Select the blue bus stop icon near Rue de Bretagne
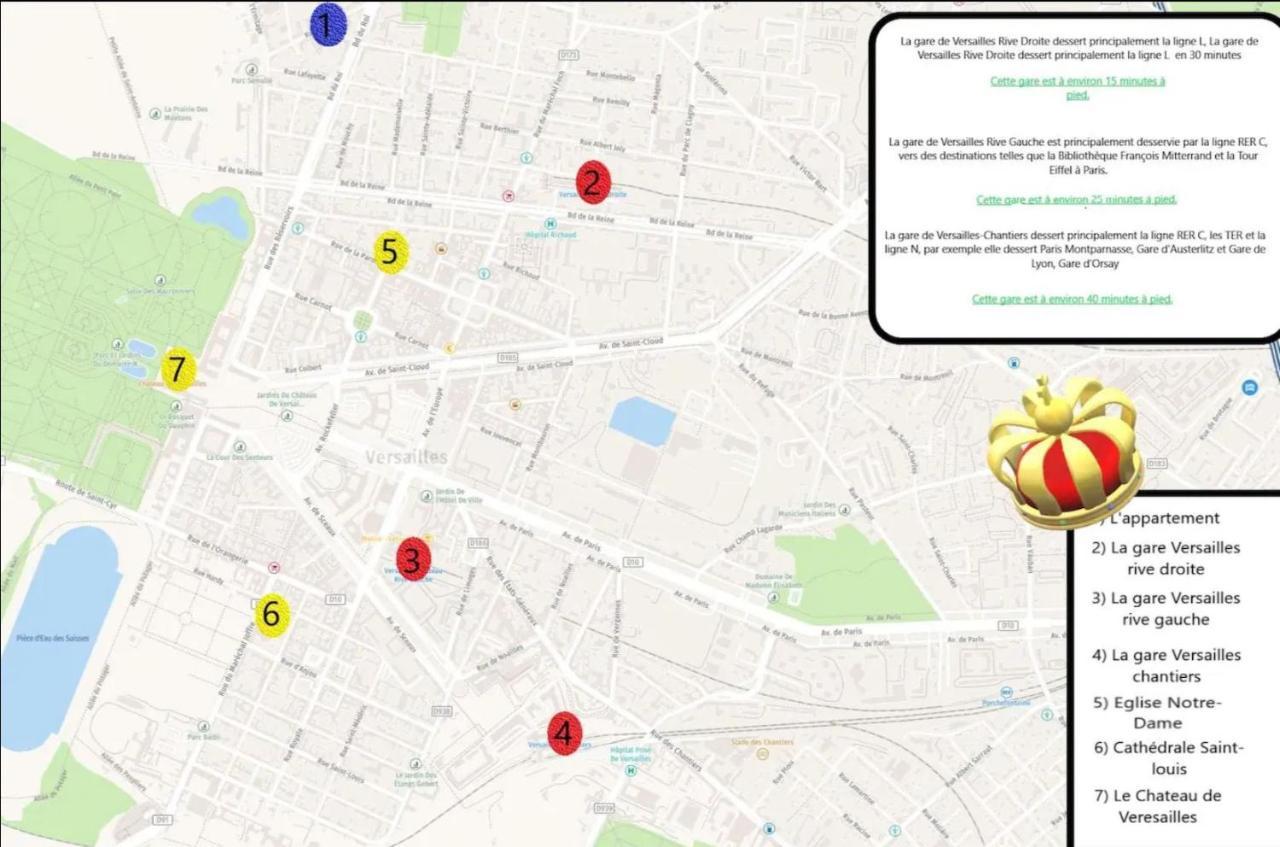Viewport: 1280px width, 847px height. click(1249, 387)
